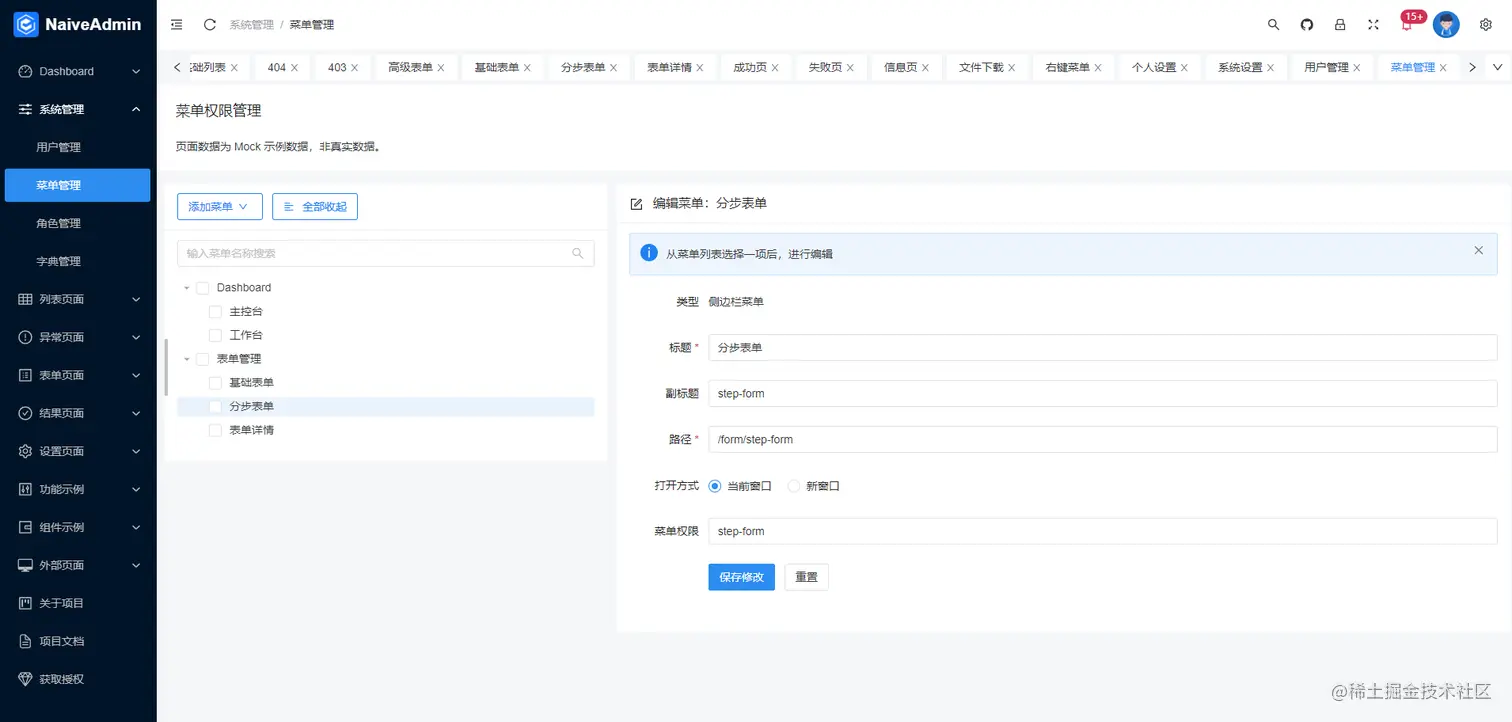Screen dimensions: 1512x722
Task: Open the tab list dropdown chevron
Action: tap(1497, 67)
